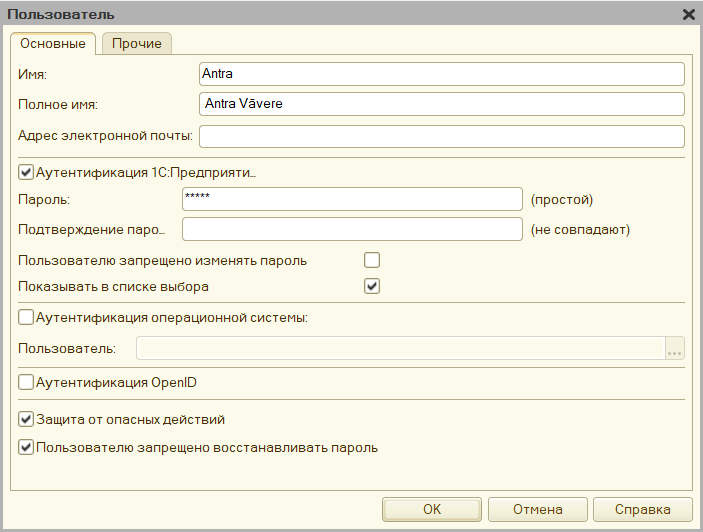Click the Адрес электронной почты field

441,135
